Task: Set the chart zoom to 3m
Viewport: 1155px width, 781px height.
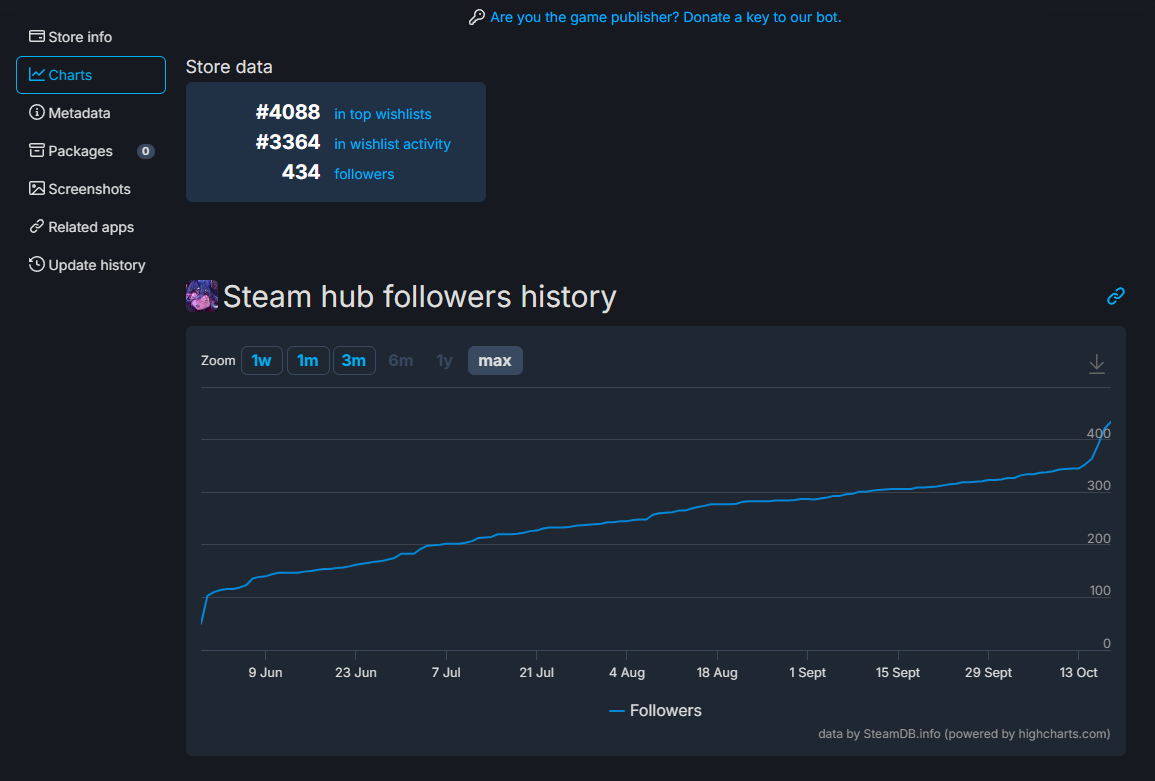Action: pos(354,360)
